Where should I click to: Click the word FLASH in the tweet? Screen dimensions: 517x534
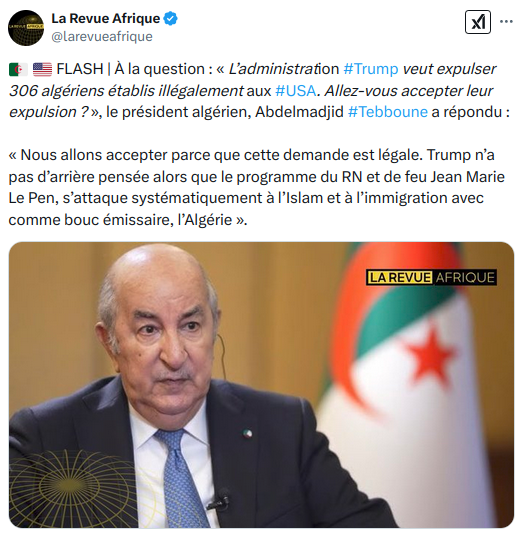tap(80, 69)
